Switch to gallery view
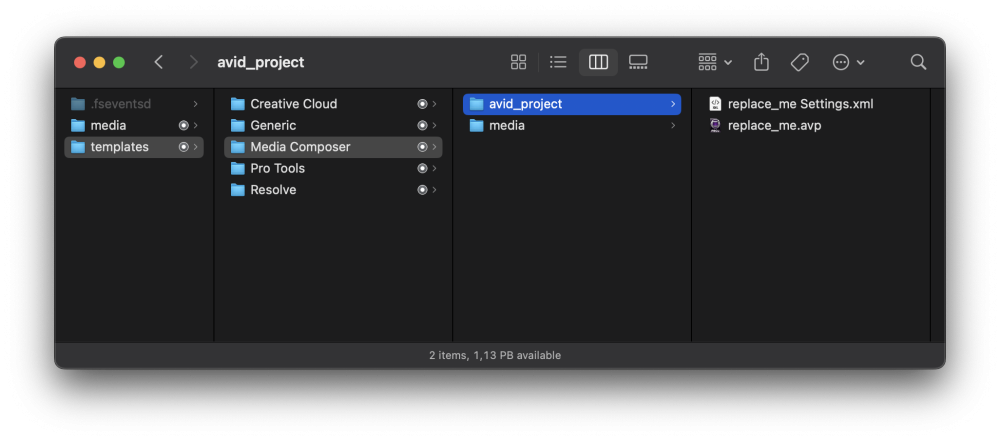 [638, 62]
